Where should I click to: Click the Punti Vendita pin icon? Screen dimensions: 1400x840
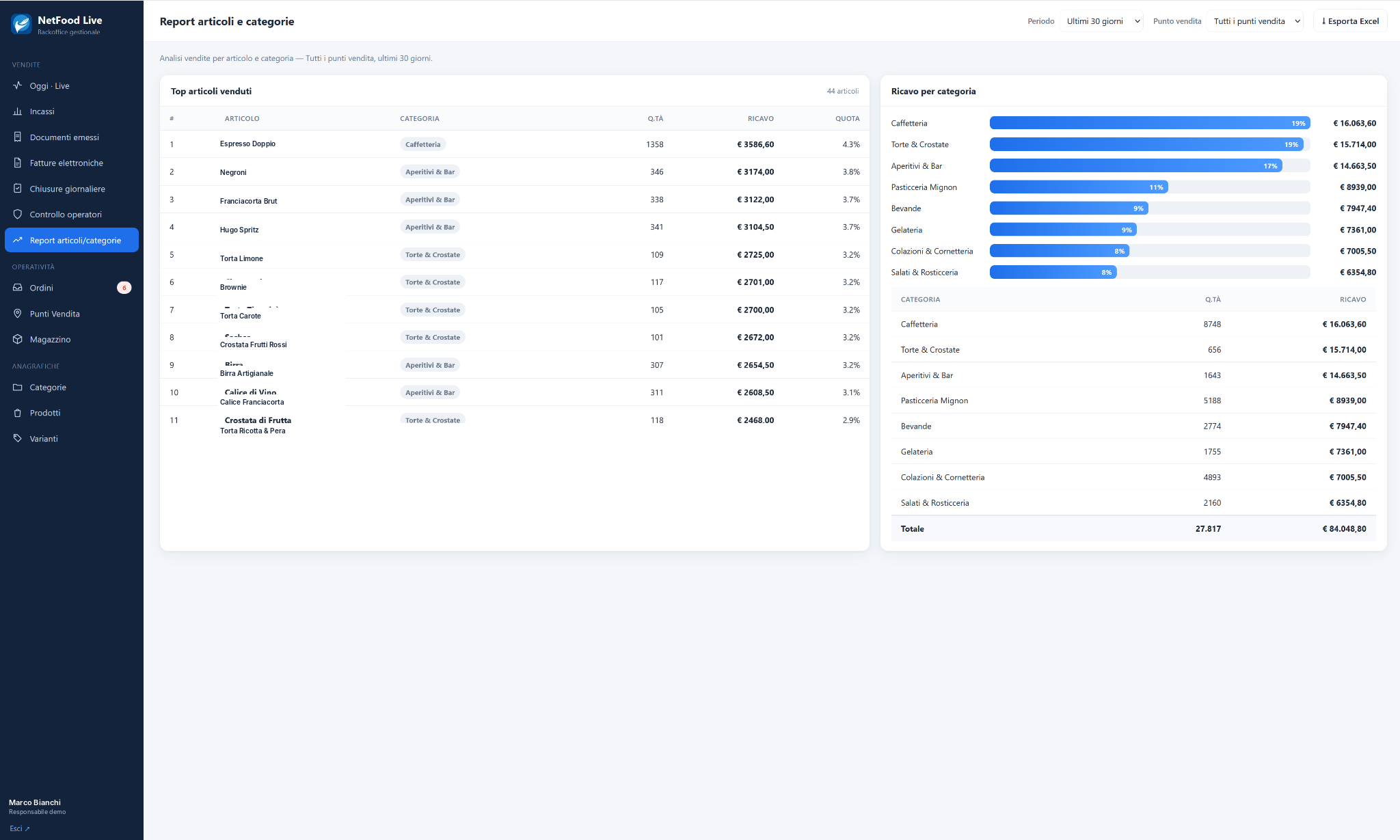(x=18, y=314)
